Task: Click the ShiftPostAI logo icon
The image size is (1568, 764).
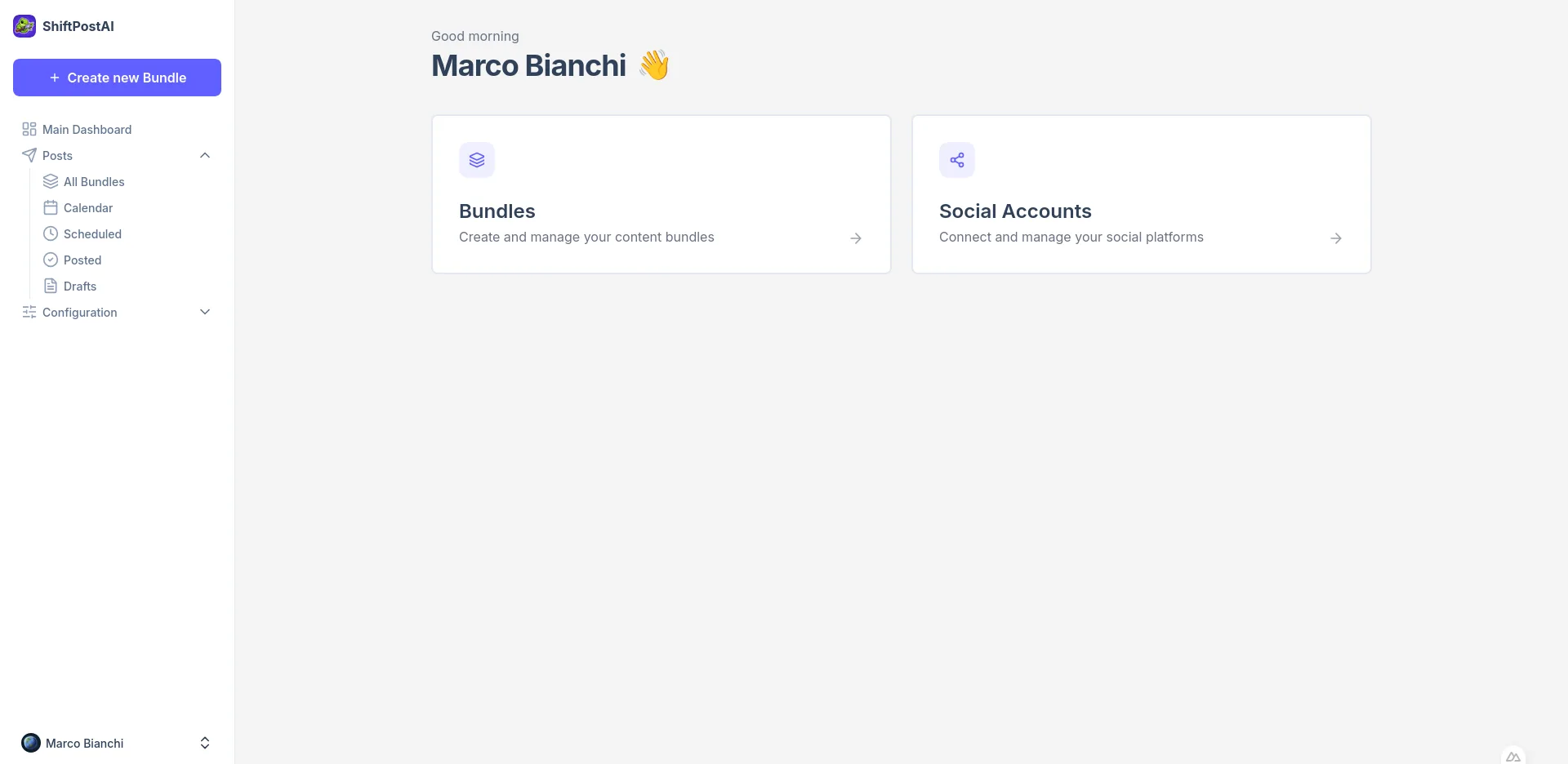Action: 24,25
